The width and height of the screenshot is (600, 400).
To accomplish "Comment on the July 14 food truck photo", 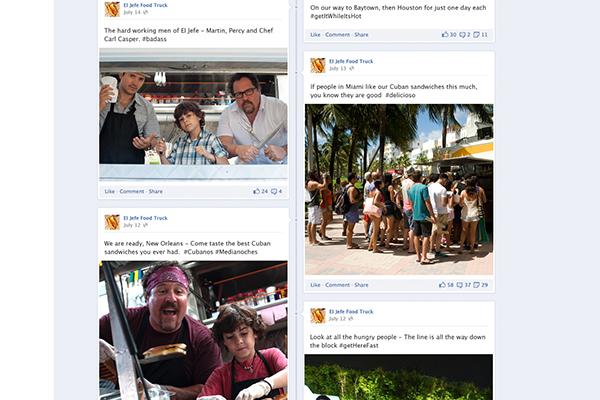I will (132, 191).
